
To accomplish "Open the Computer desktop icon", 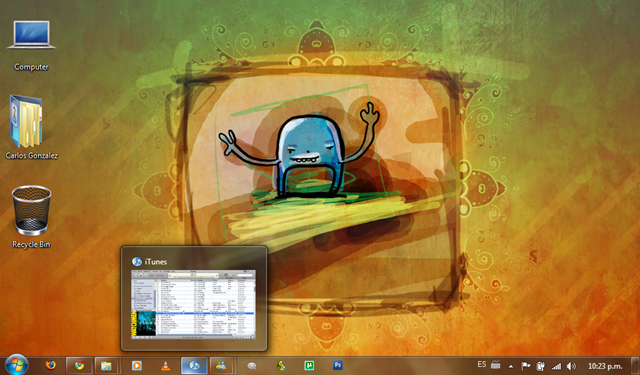I will point(31,45).
